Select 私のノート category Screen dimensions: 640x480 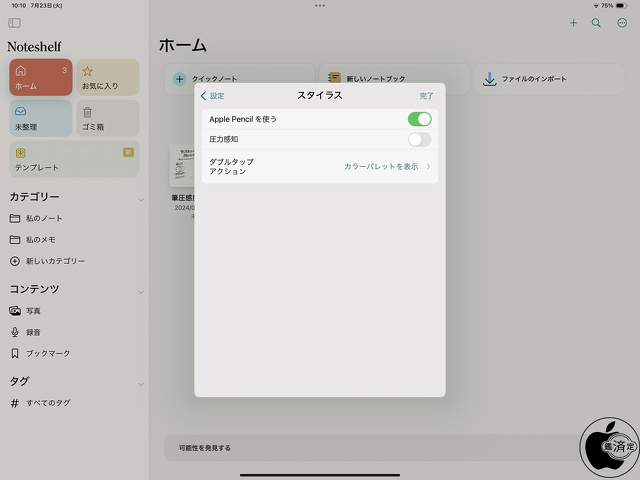click(x=44, y=218)
